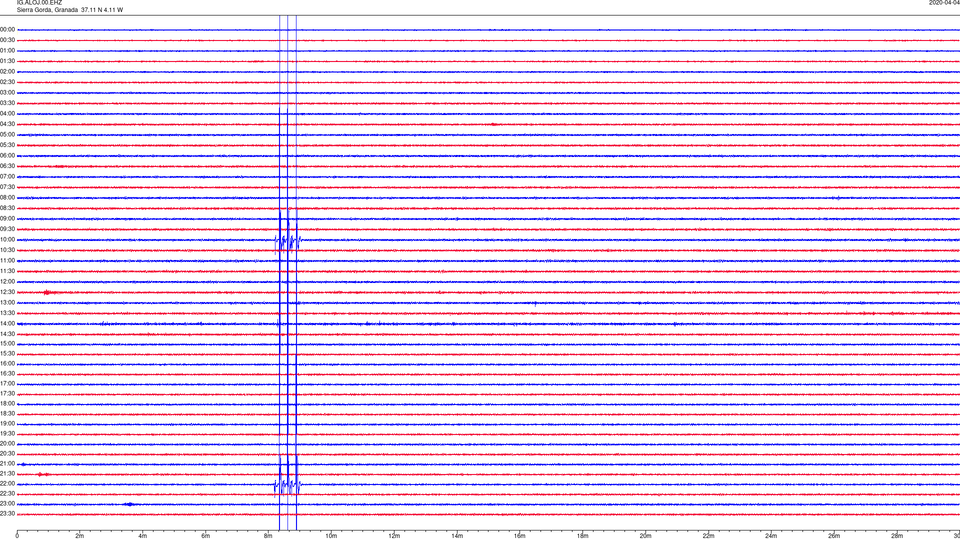The image size is (960, 540).
Task: Select the 01:30 trace time label
Action: [x=7, y=61]
